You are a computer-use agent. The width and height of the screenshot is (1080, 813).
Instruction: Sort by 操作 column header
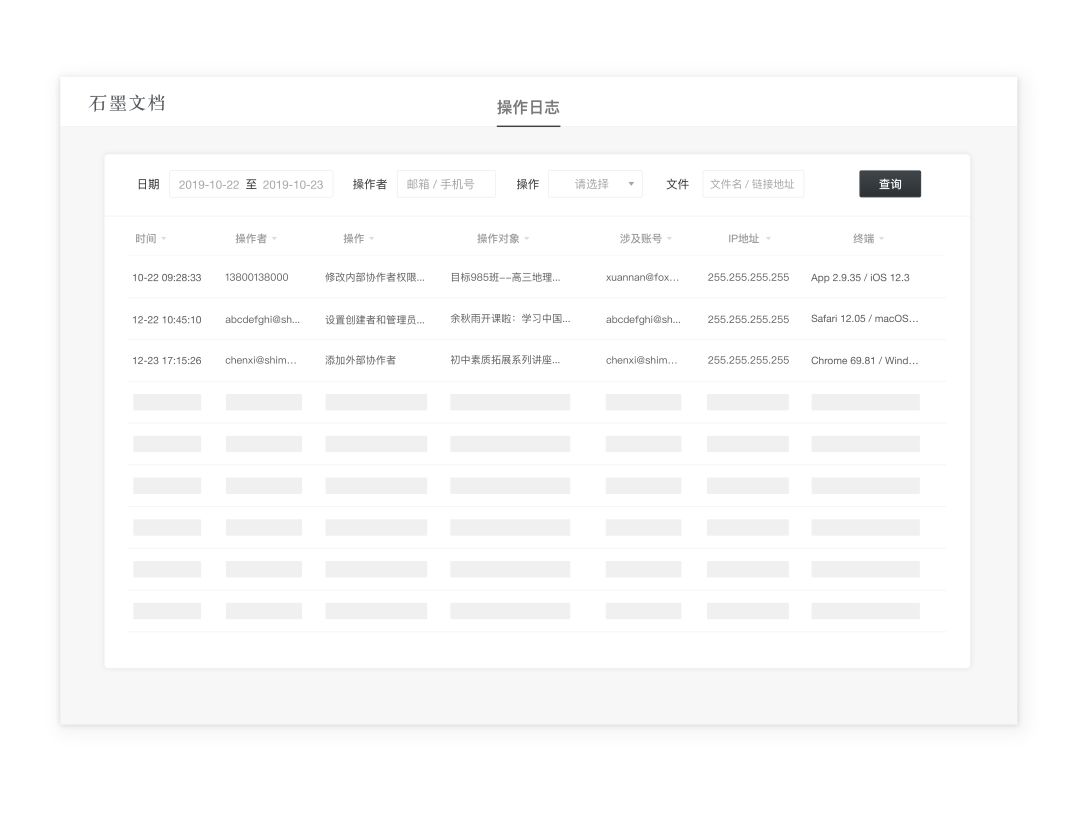[x=358, y=238]
